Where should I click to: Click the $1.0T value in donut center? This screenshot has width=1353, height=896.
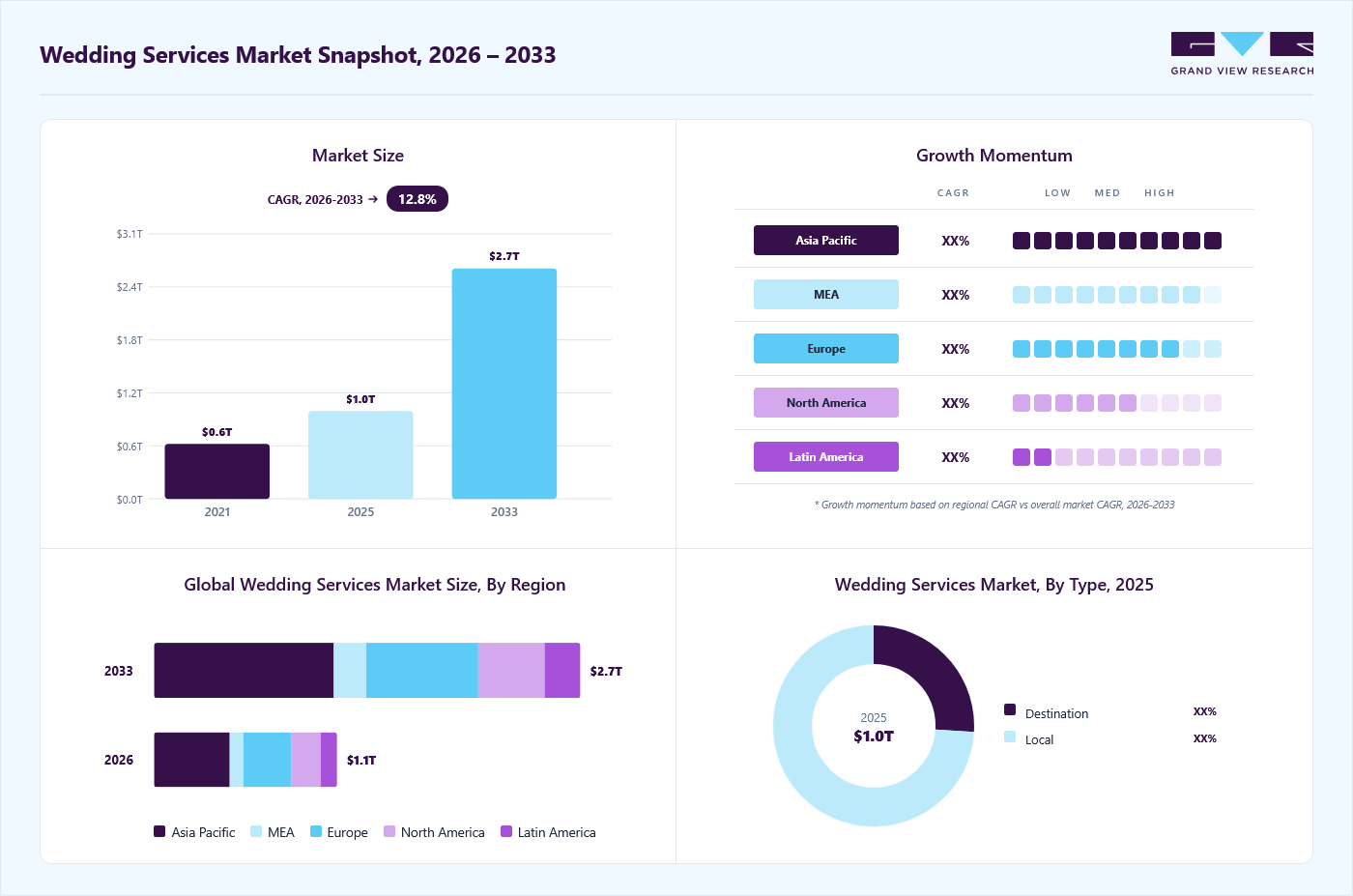[874, 737]
